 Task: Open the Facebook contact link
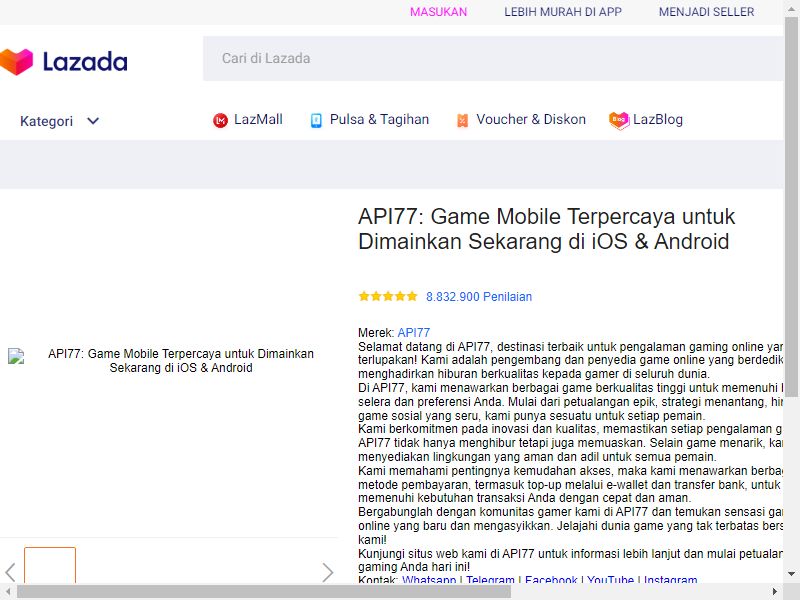coord(551,580)
